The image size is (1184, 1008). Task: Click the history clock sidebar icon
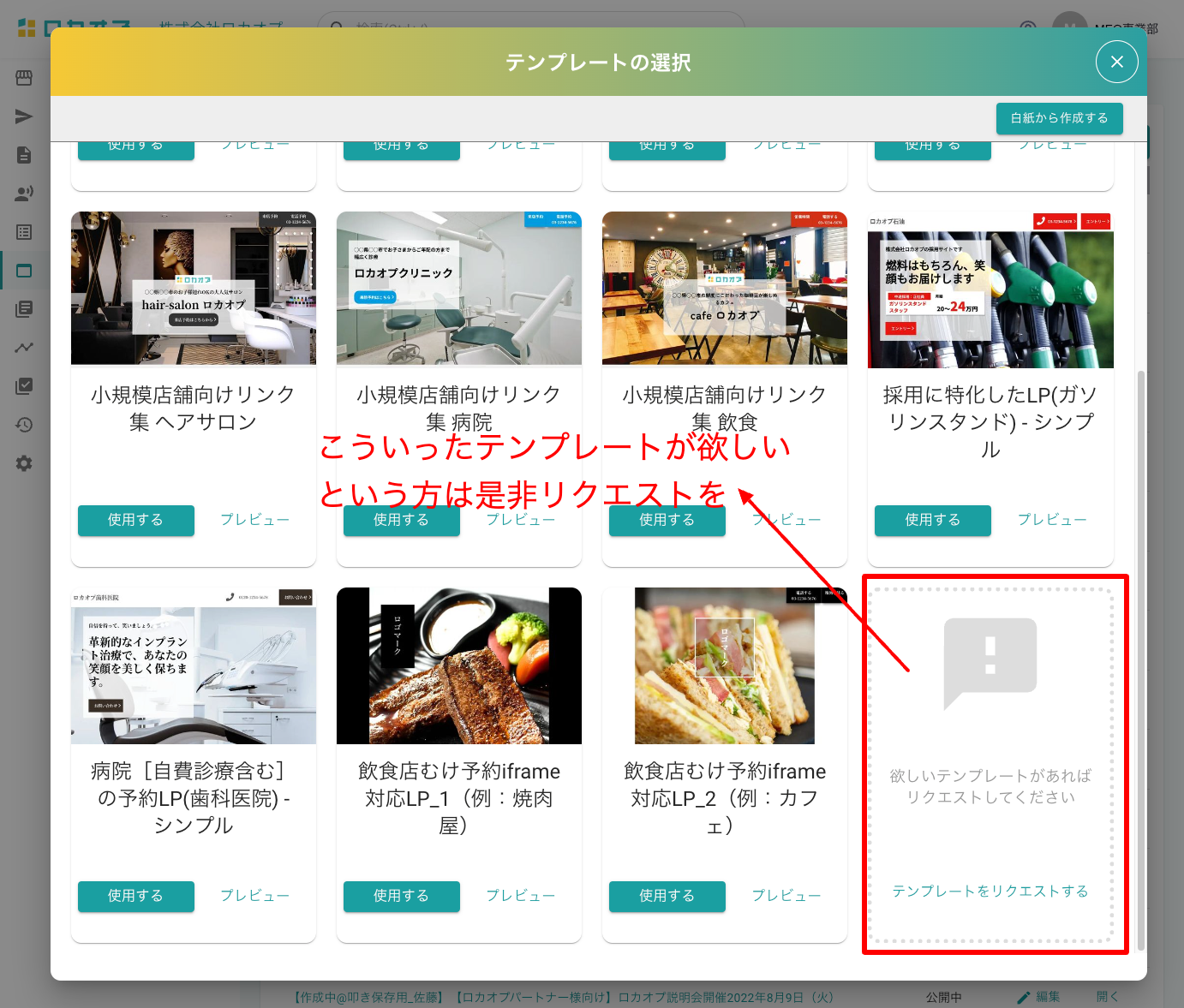[24, 425]
